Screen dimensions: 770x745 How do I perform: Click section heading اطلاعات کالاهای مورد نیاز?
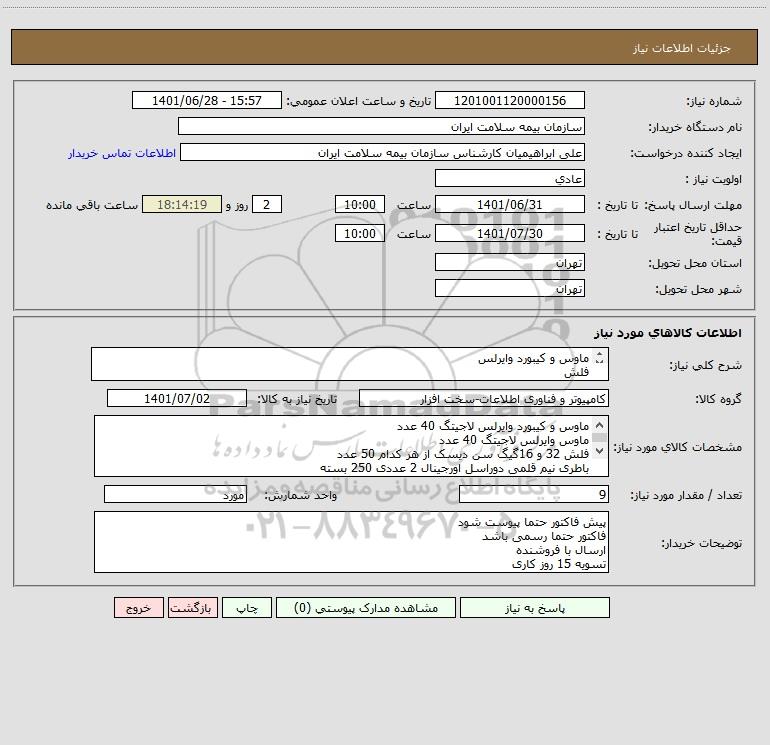coord(668,333)
